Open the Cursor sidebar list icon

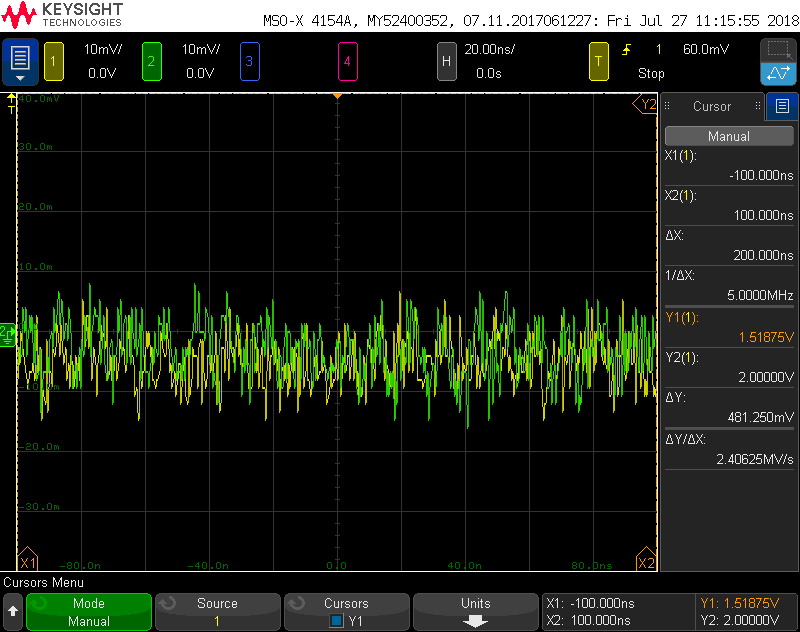(x=782, y=106)
